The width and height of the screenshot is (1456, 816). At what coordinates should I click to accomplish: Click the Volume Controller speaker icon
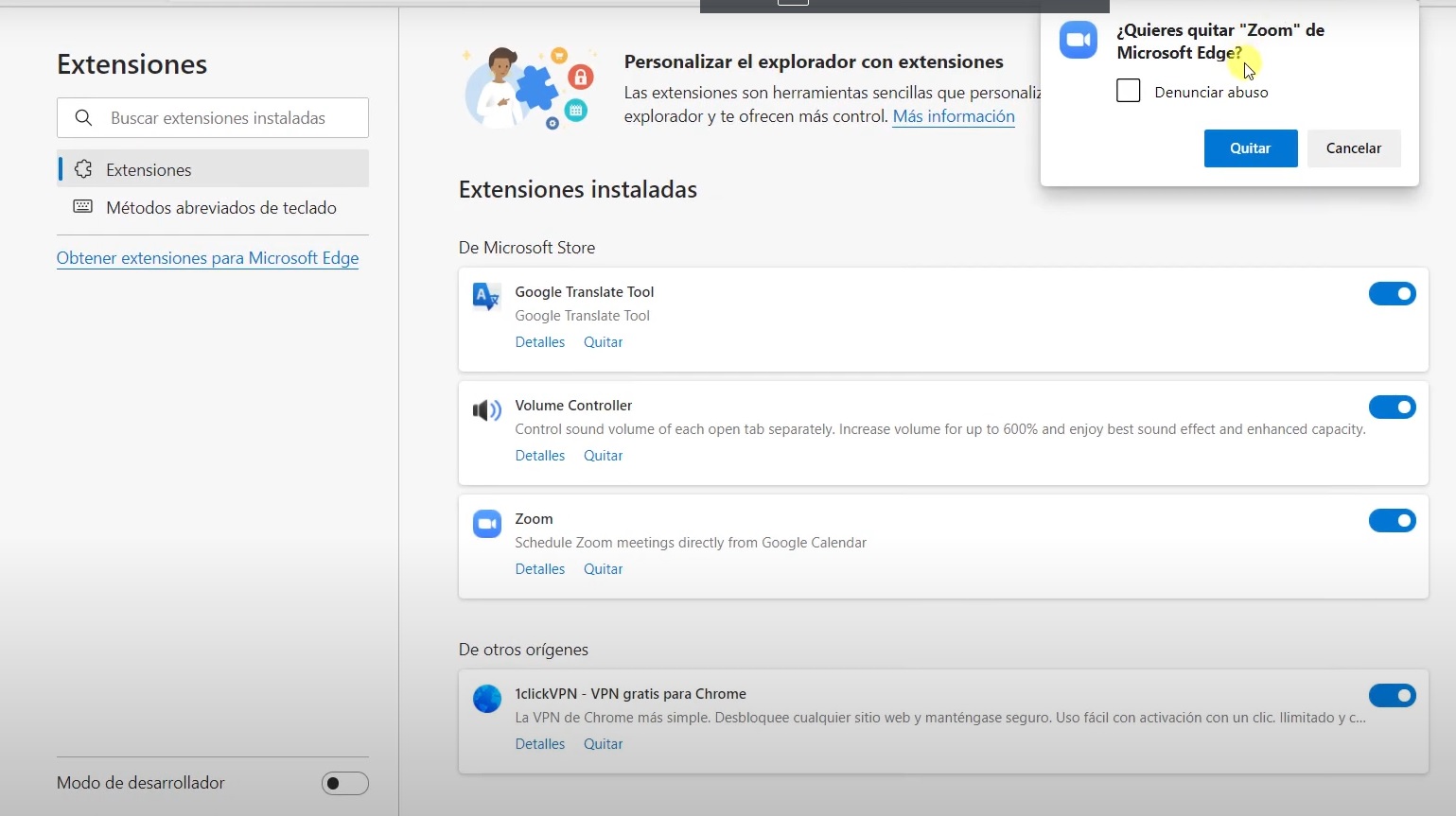(486, 410)
